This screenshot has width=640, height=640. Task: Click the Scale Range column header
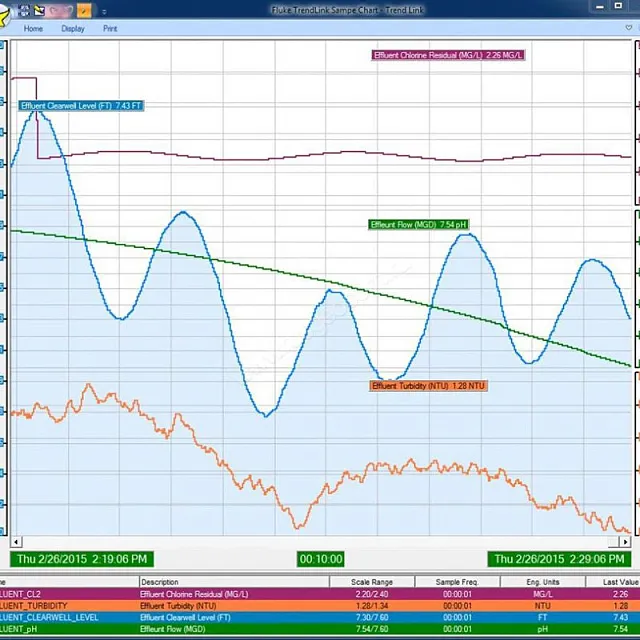pyautogui.click(x=371, y=582)
